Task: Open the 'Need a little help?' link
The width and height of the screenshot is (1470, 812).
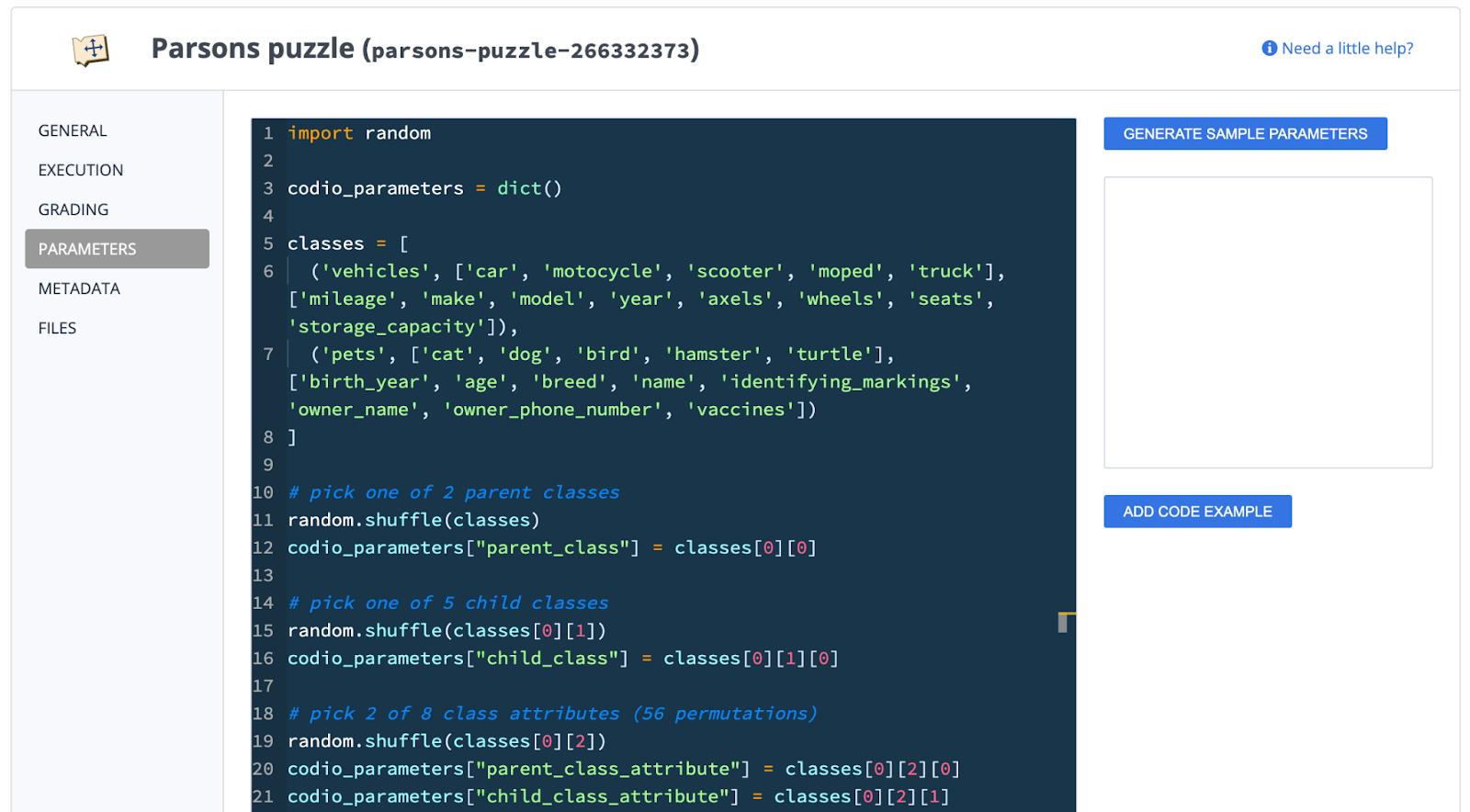Action: 1347,49
